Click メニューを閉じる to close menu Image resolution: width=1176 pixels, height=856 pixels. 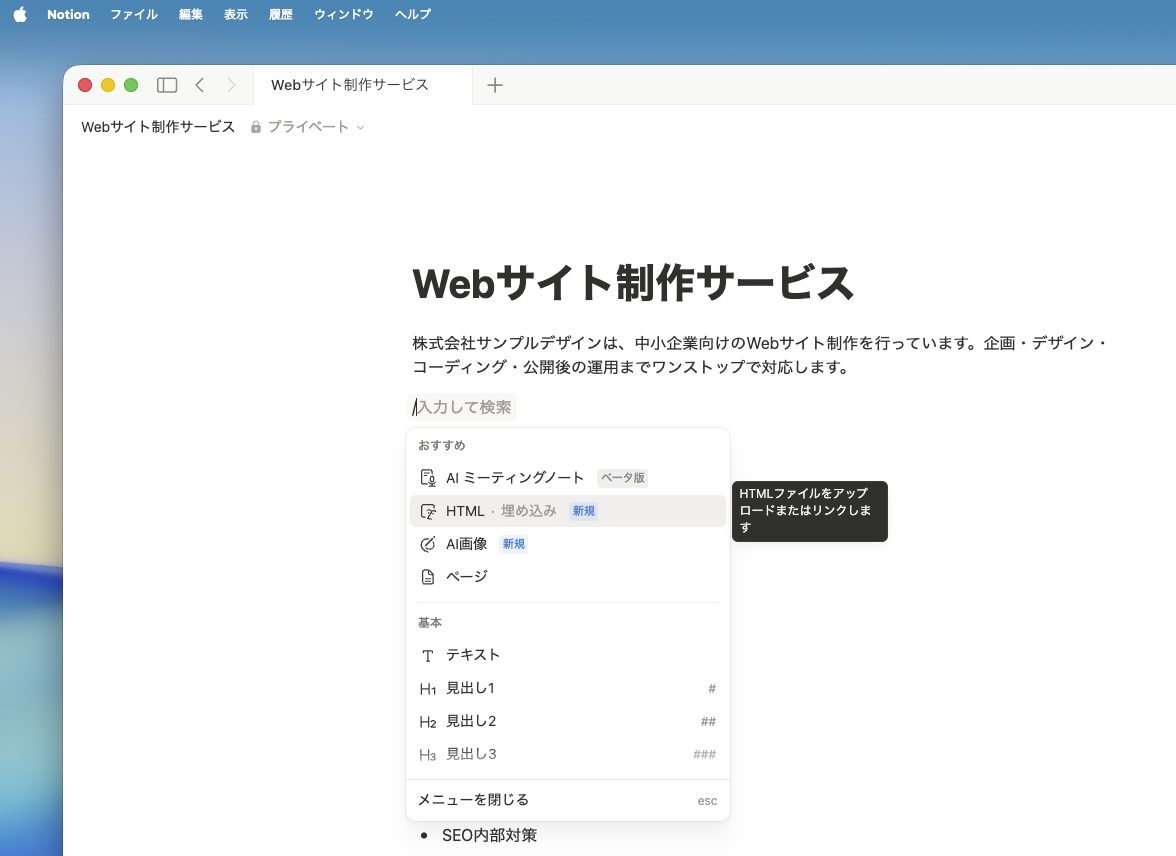[568, 800]
